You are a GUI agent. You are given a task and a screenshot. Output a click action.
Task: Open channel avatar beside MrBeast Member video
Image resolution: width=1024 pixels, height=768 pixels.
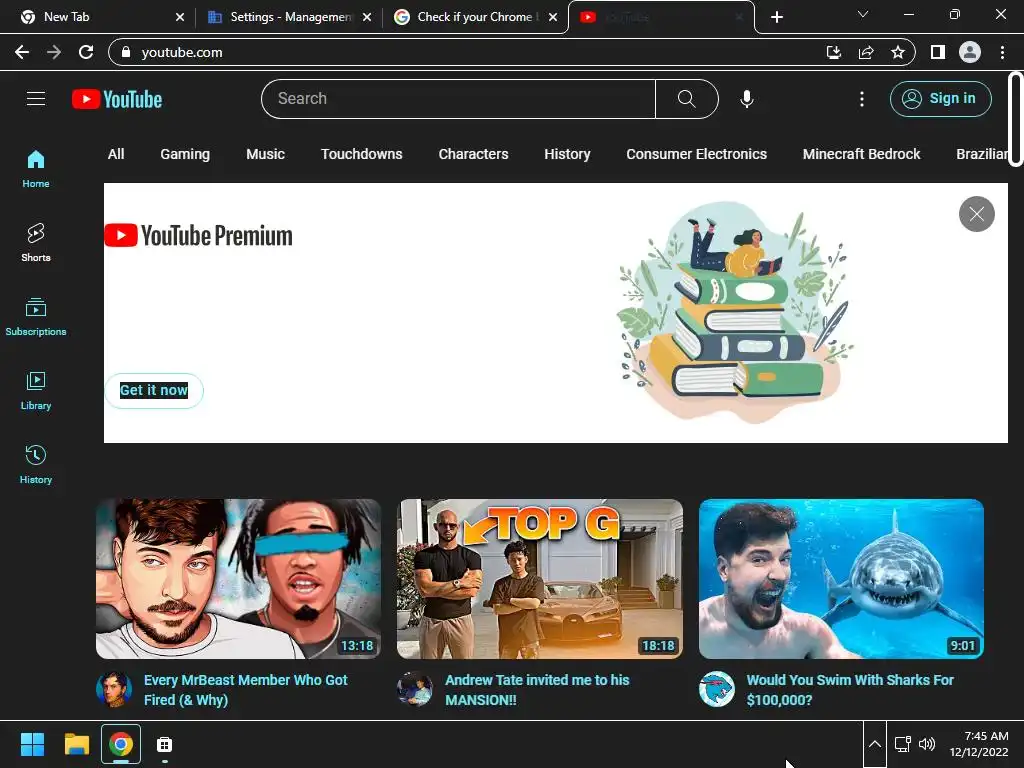pos(114,690)
